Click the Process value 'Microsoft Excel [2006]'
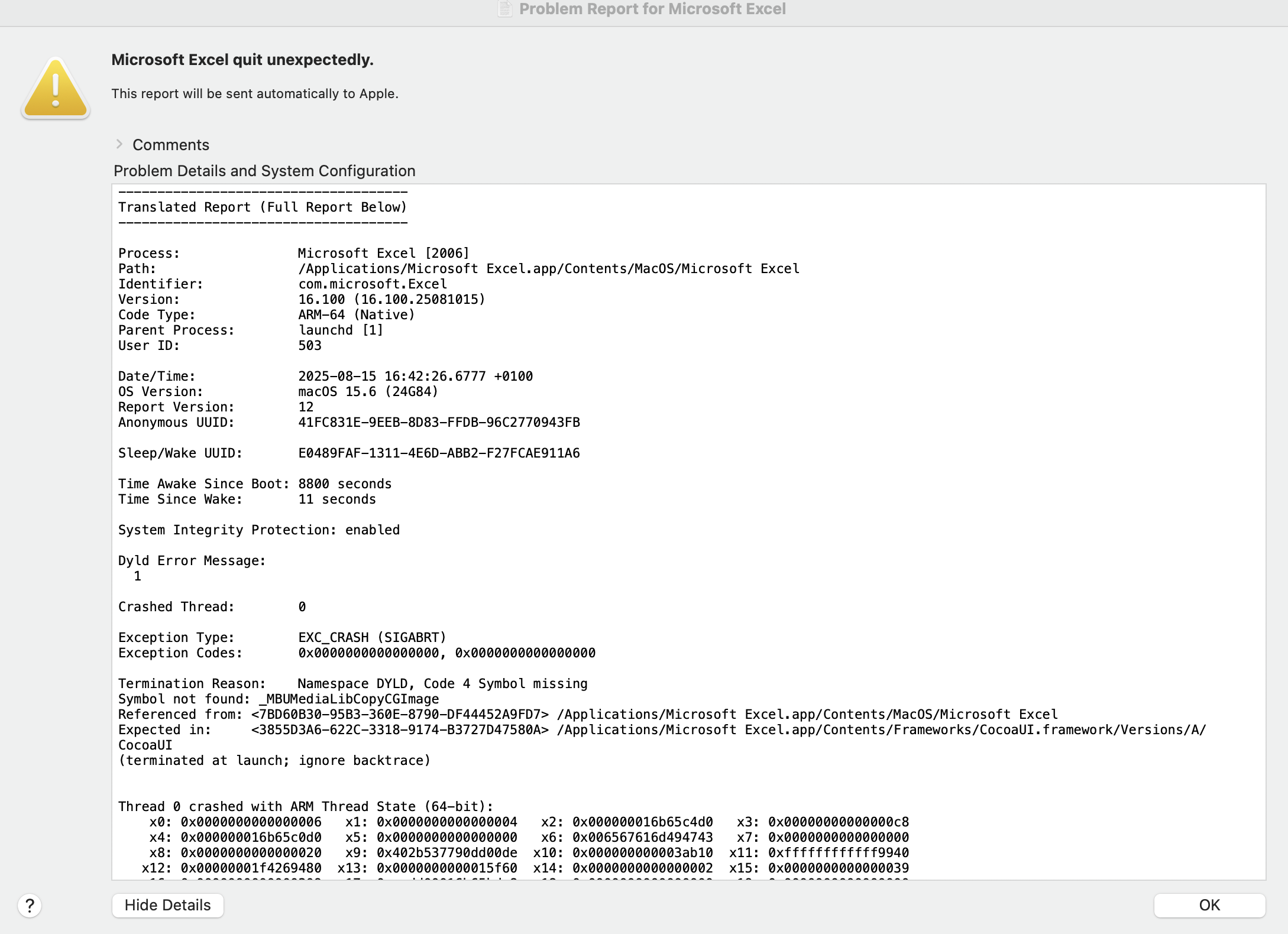The width and height of the screenshot is (1288, 934). 383,253
